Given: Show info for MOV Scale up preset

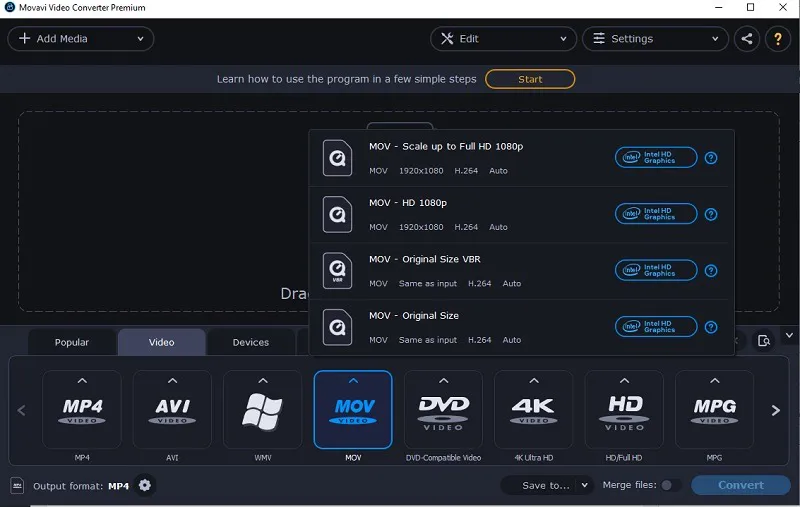Looking at the screenshot, I should pos(711,158).
